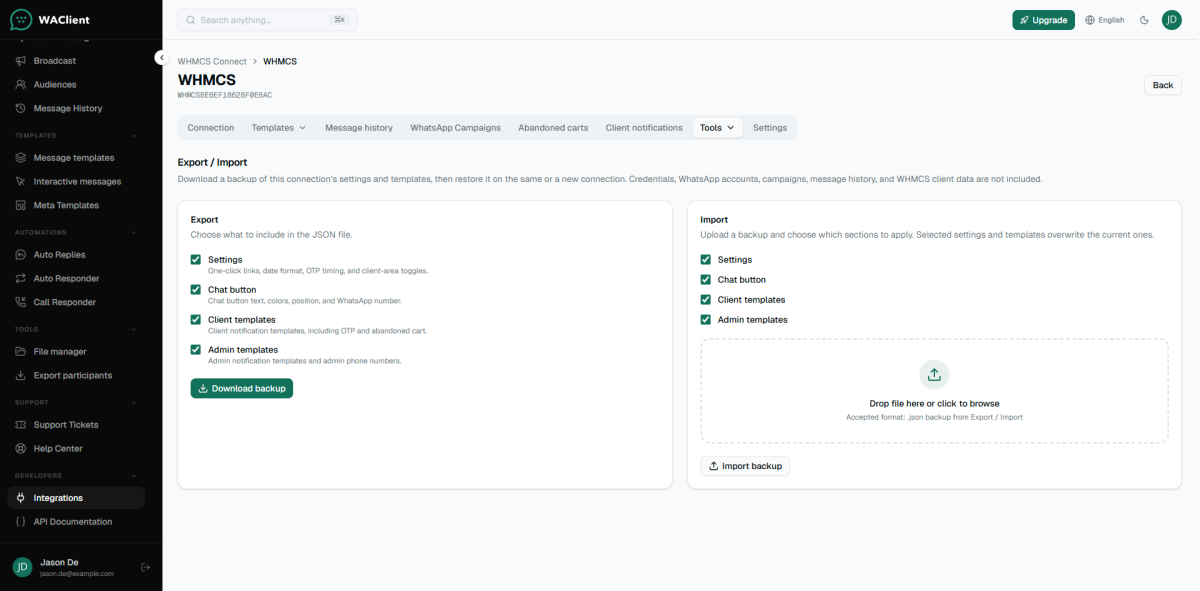This screenshot has width=1200, height=591.
Task: Click API Documentation braces icon
Action: [x=21, y=522]
